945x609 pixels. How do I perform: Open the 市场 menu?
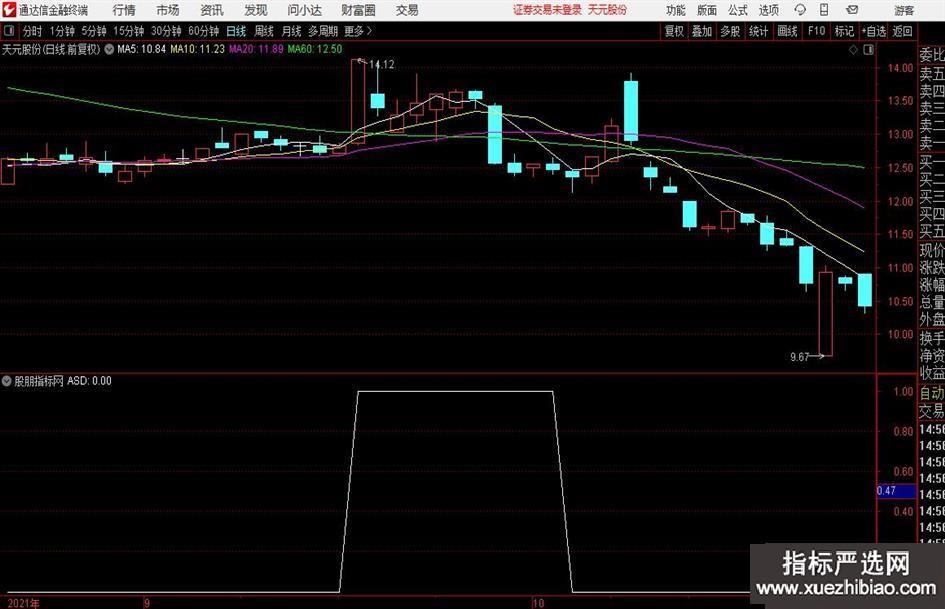(x=168, y=10)
